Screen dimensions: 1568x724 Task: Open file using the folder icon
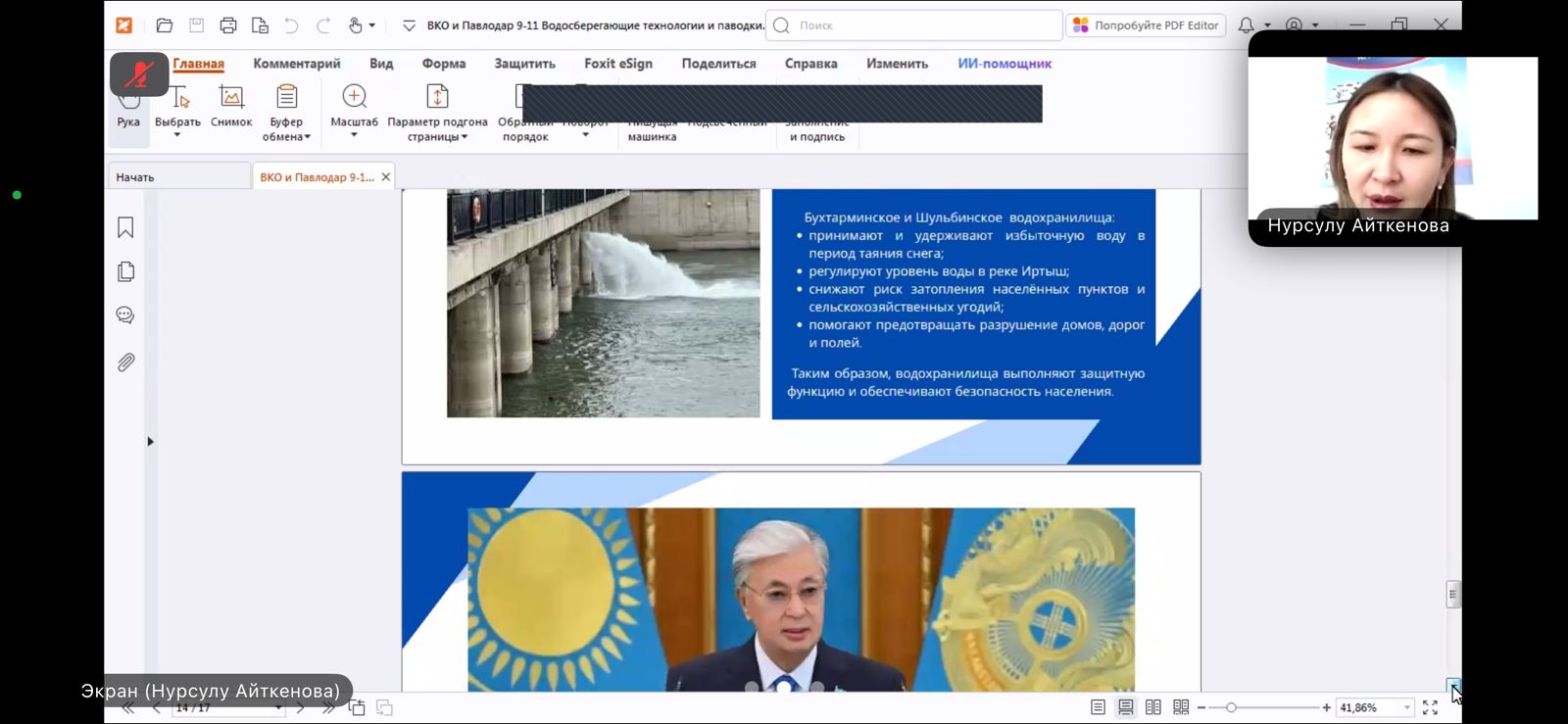[x=164, y=25]
